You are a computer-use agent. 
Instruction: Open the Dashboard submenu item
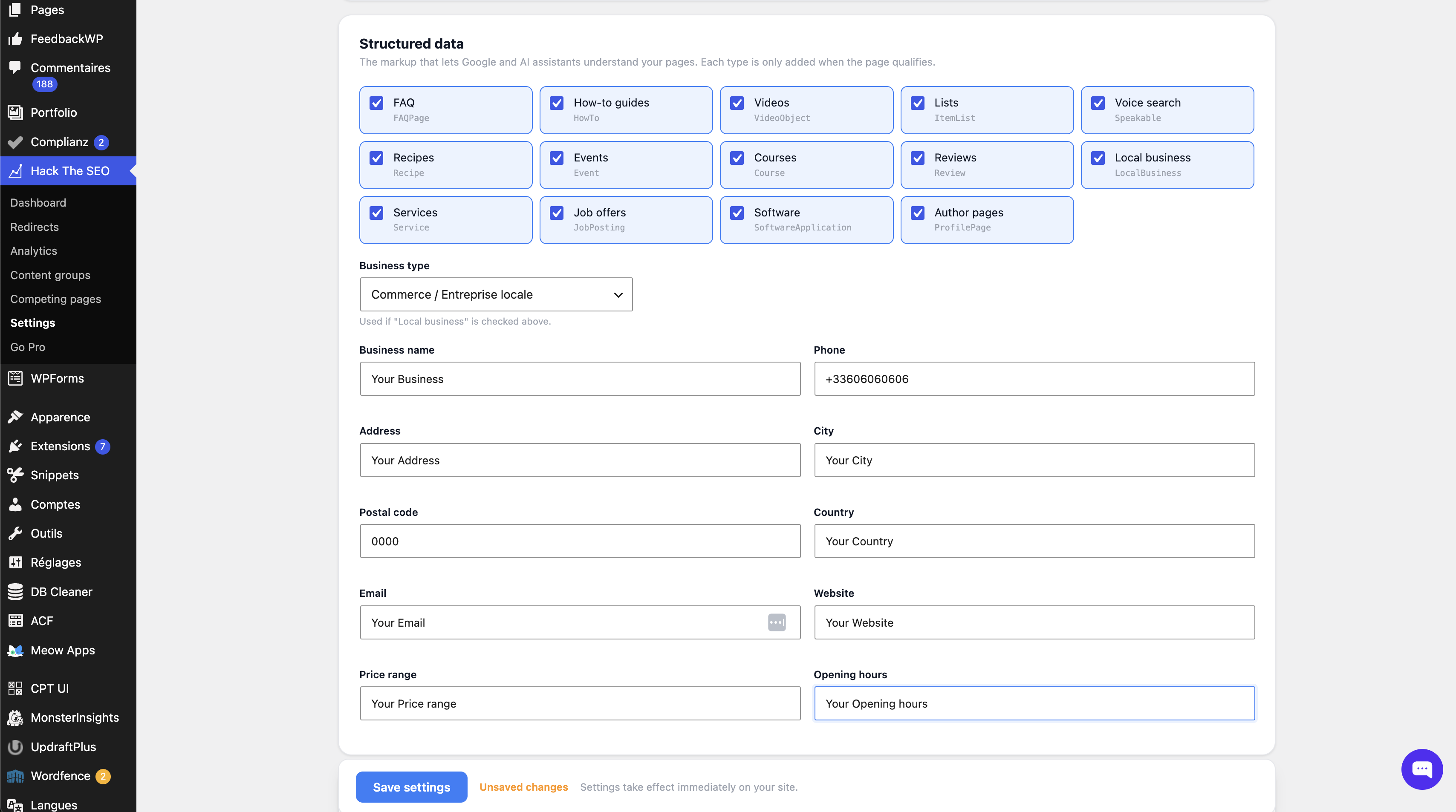(x=38, y=202)
